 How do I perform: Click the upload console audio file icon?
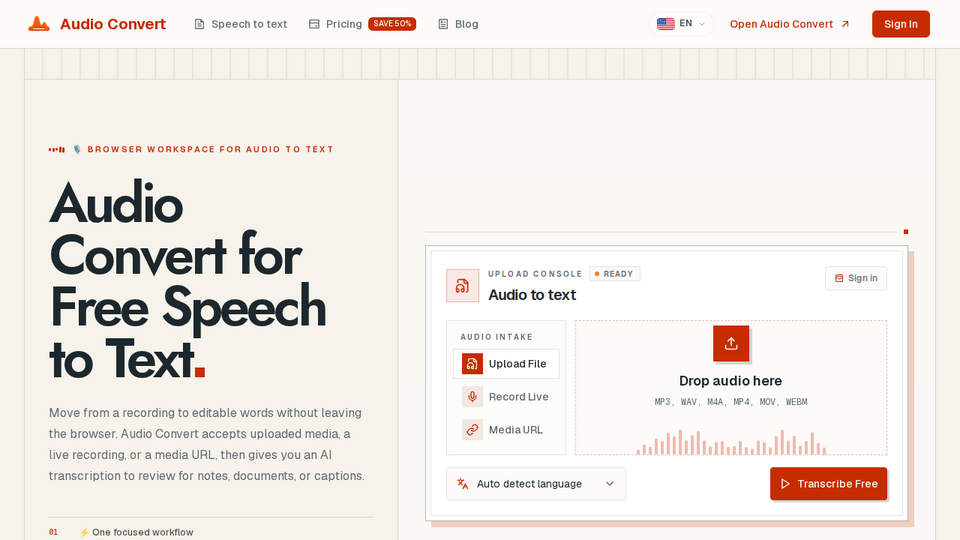click(x=462, y=285)
